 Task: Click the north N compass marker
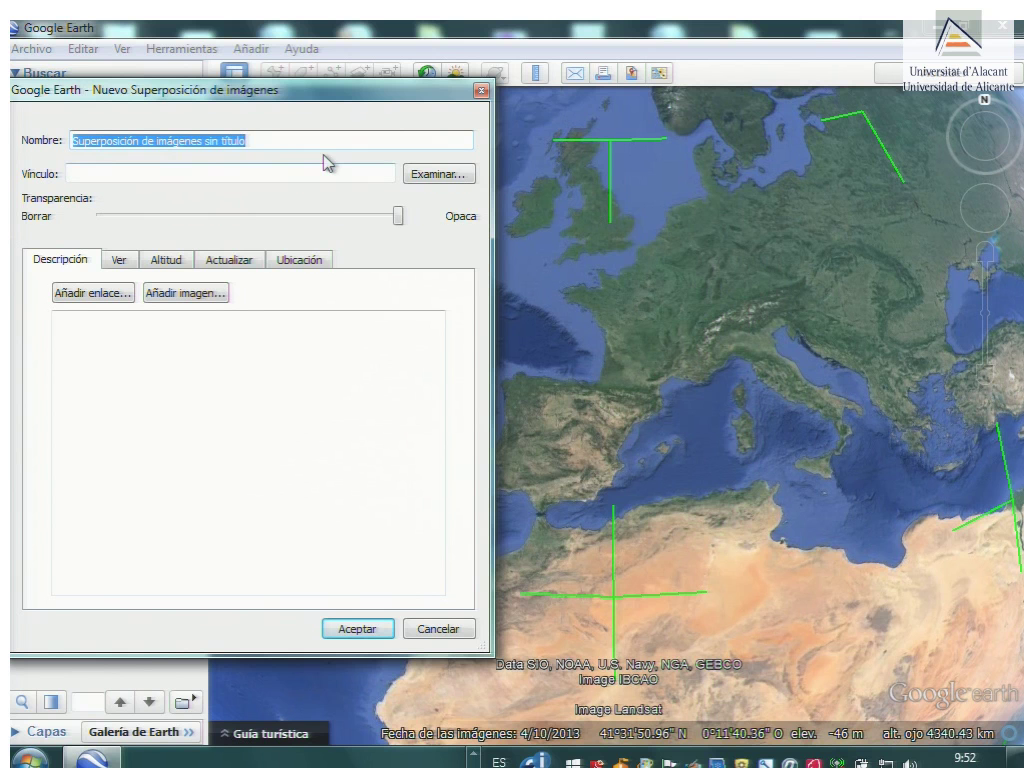click(x=984, y=99)
